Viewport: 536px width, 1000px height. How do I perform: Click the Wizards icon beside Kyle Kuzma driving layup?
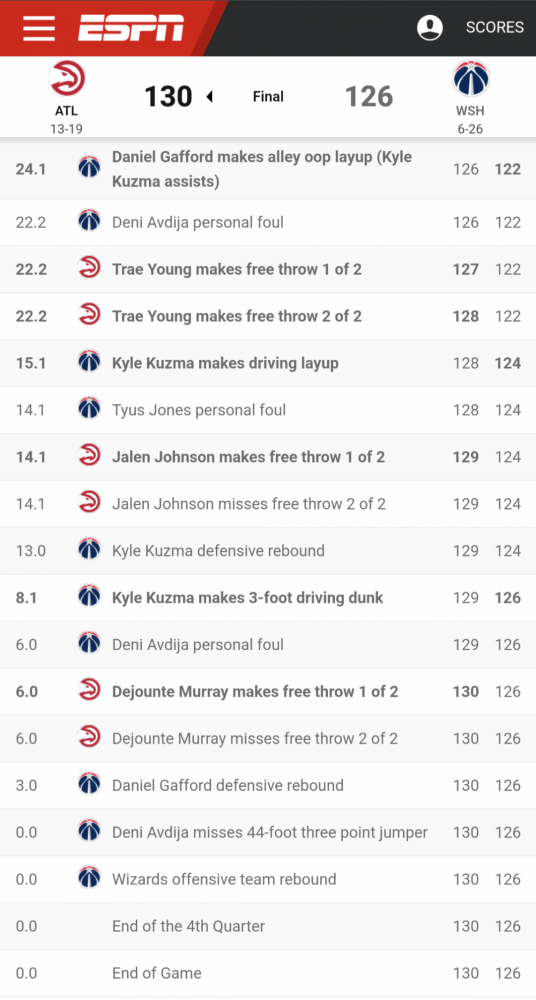pyautogui.click(x=89, y=363)
